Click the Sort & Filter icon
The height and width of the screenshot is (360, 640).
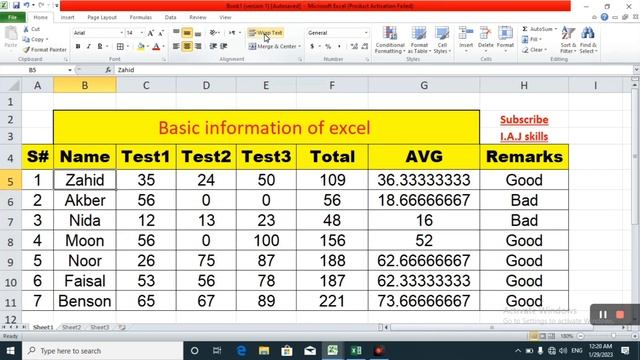pyautogui.click(x=568, y=40)
